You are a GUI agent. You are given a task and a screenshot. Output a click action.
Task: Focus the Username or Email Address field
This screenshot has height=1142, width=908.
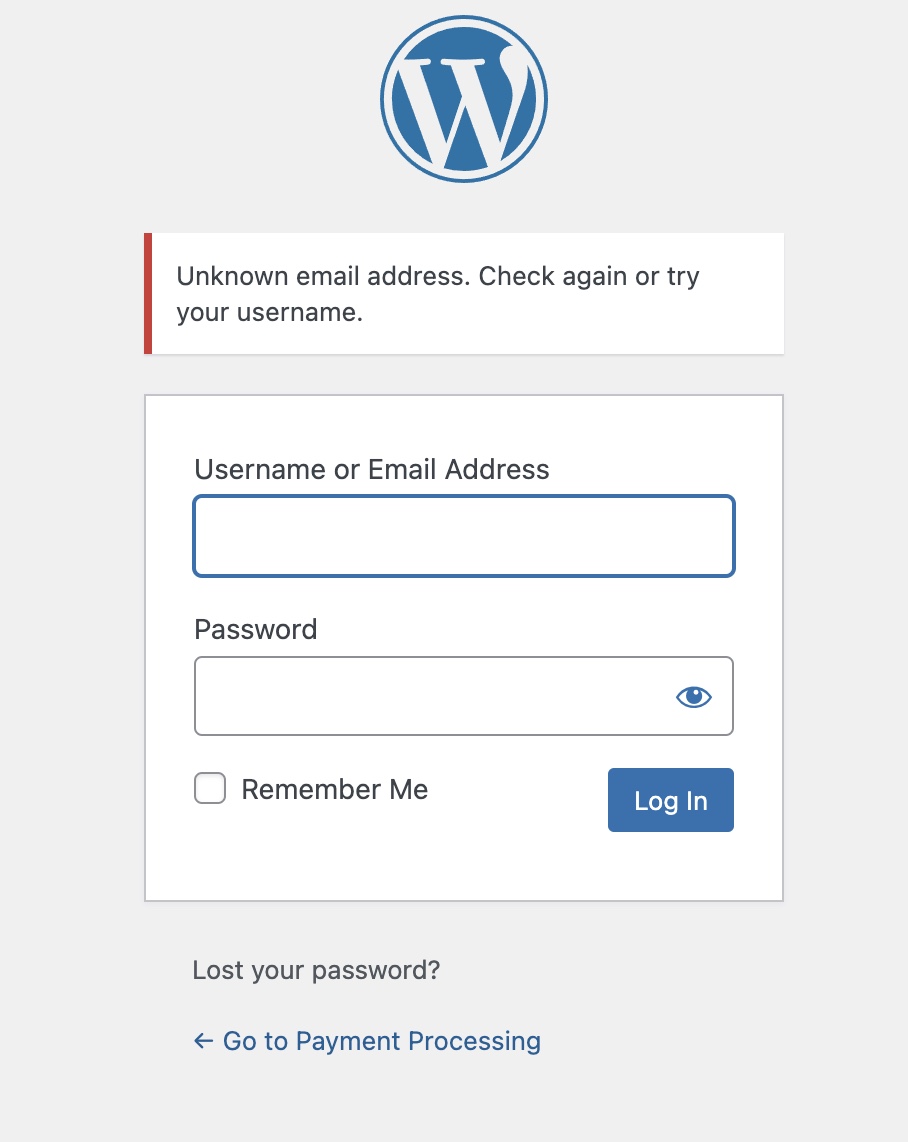pyautogui.click(x=464, y=536)
